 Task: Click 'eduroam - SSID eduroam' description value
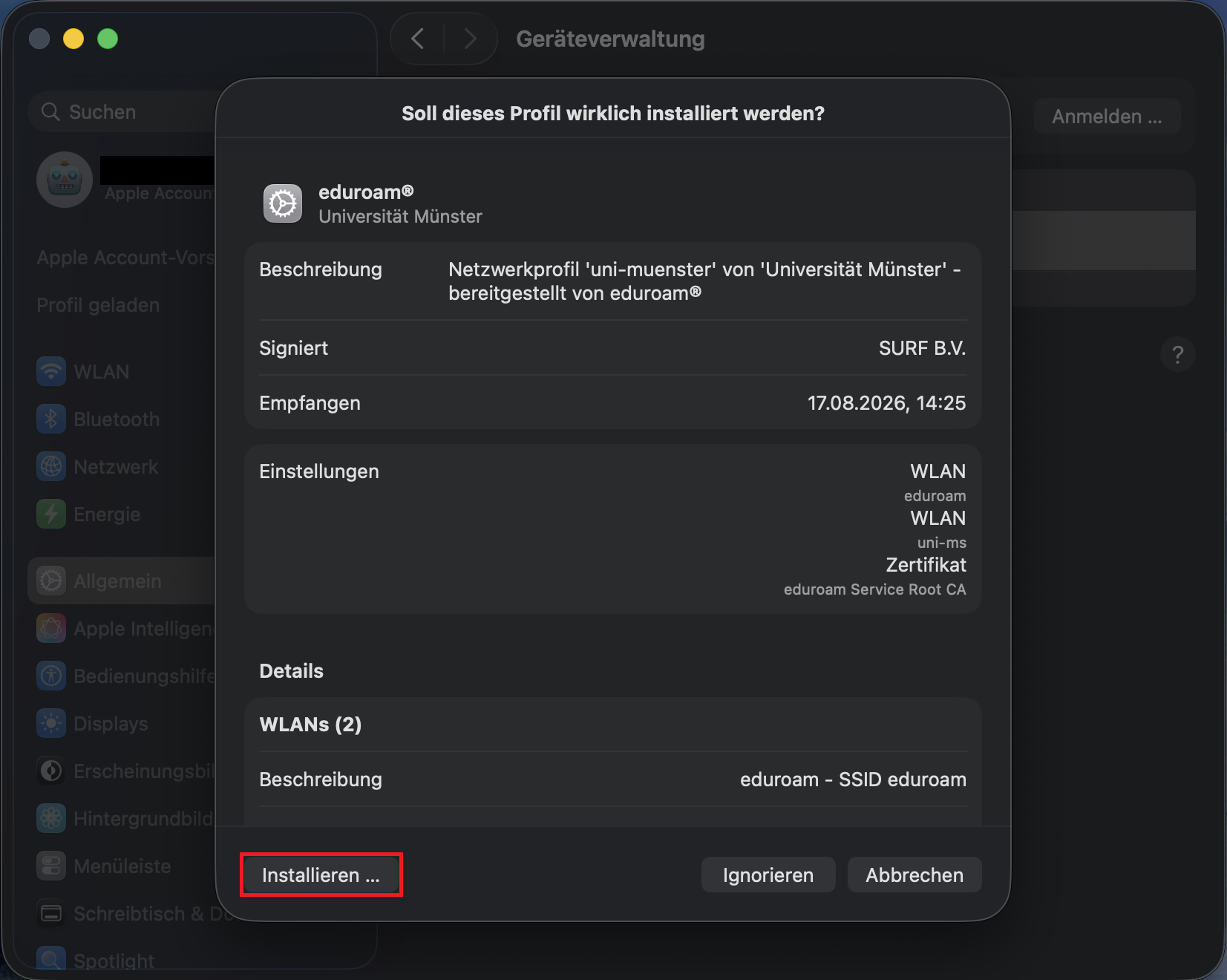tap(854, 780)
